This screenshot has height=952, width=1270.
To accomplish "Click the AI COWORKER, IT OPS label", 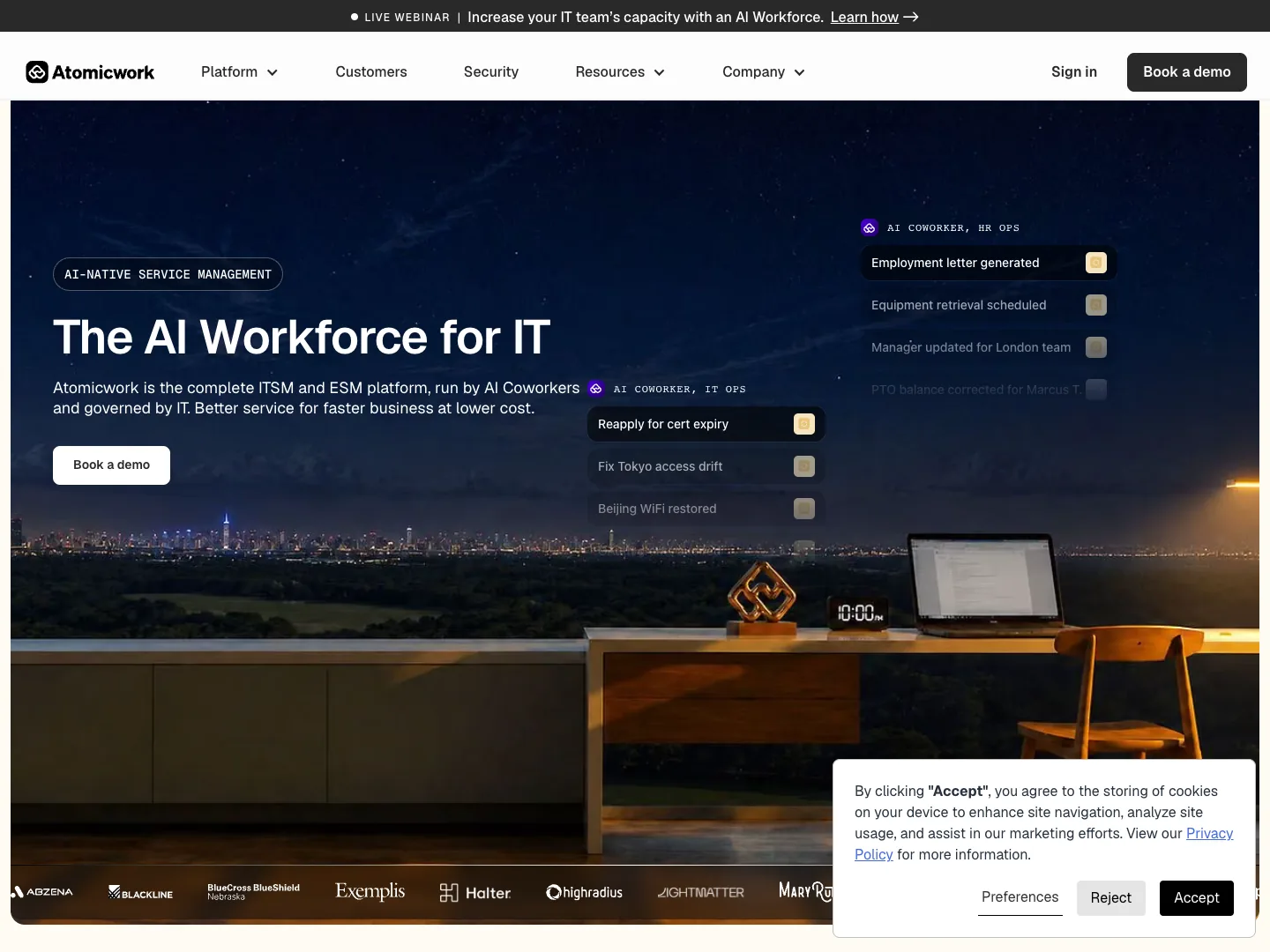I will (x=680, y=390).
